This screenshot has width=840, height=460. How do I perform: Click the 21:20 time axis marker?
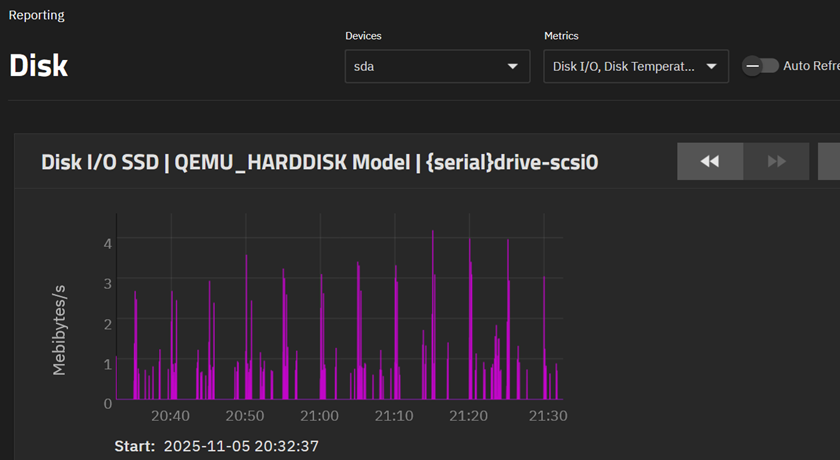pyautogui.click(x=468, y=415)
